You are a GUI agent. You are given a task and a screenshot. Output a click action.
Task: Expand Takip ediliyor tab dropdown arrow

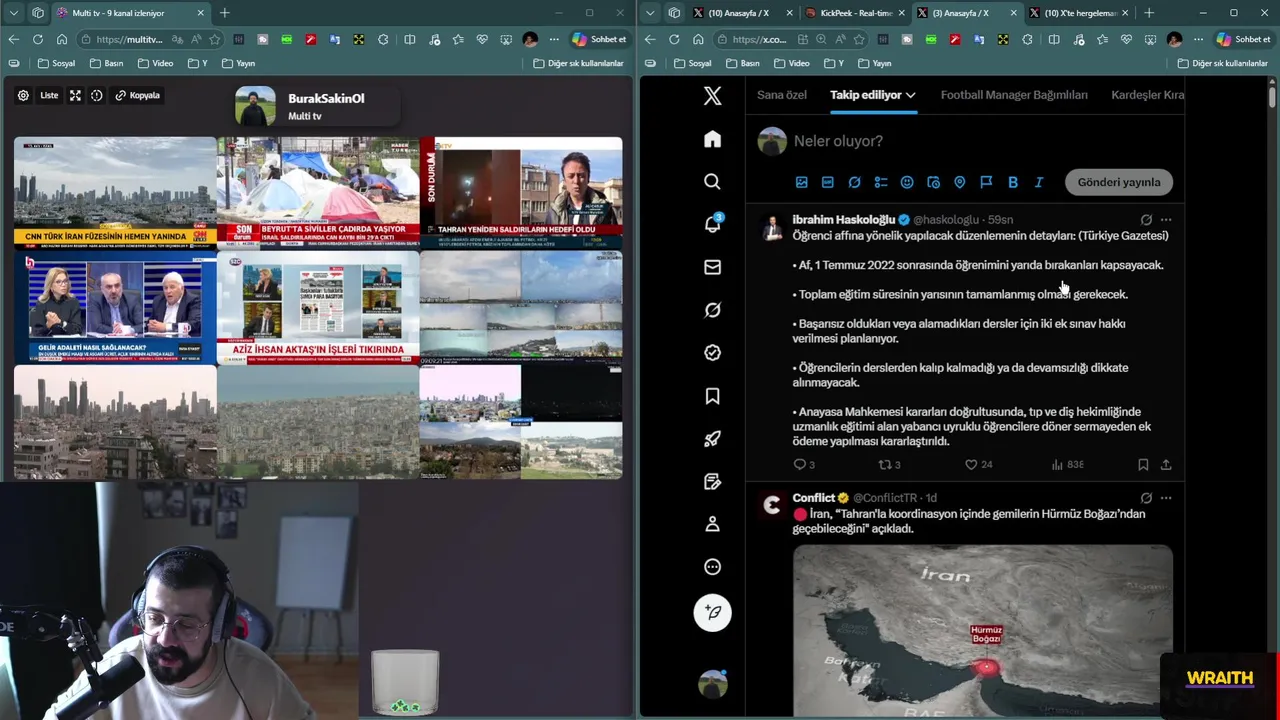pyautogui.click(x=910, y=95)
